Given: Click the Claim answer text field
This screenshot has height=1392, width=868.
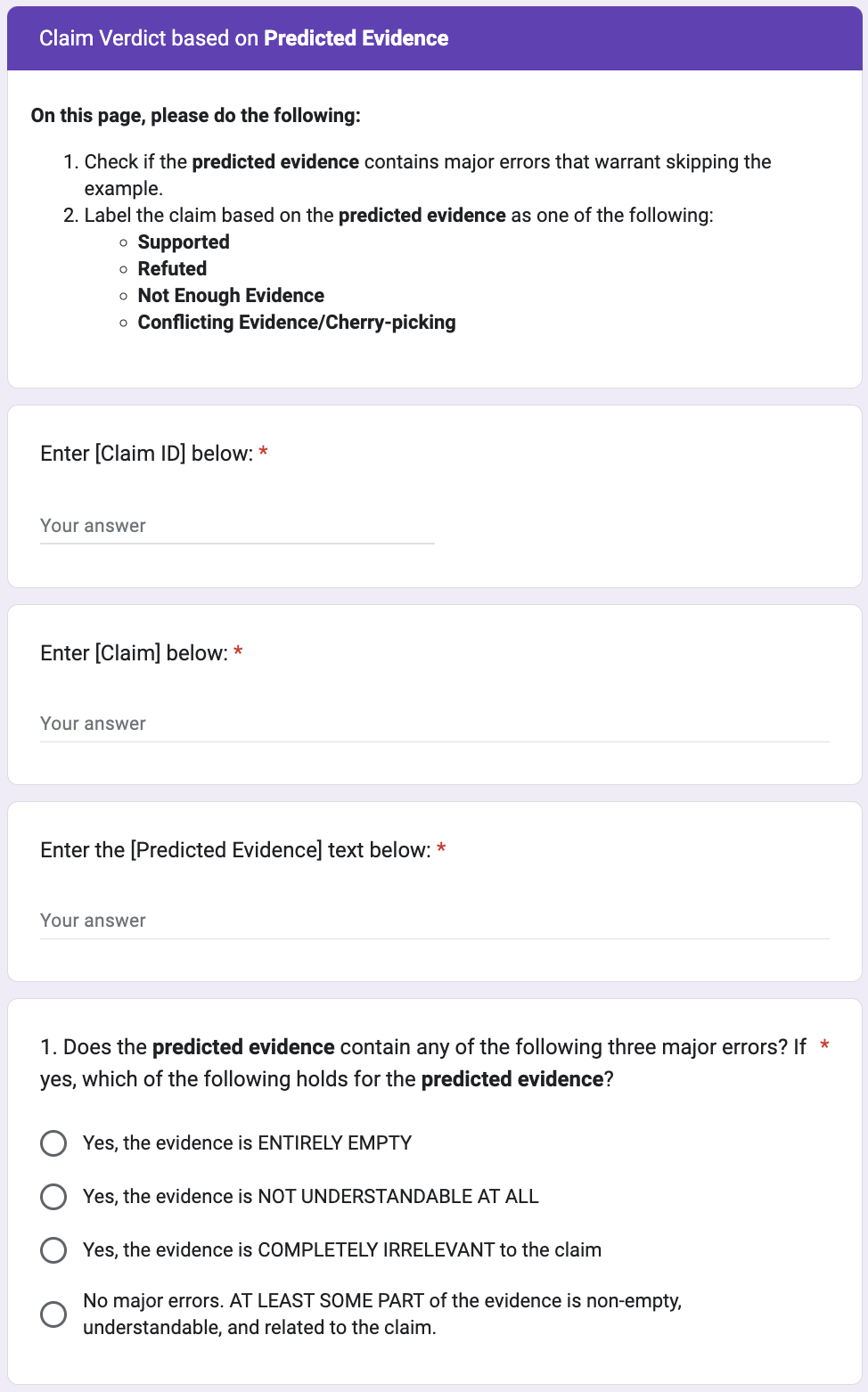Looking at the screenshot, I should pyautogui.click(x=434, y=724).
